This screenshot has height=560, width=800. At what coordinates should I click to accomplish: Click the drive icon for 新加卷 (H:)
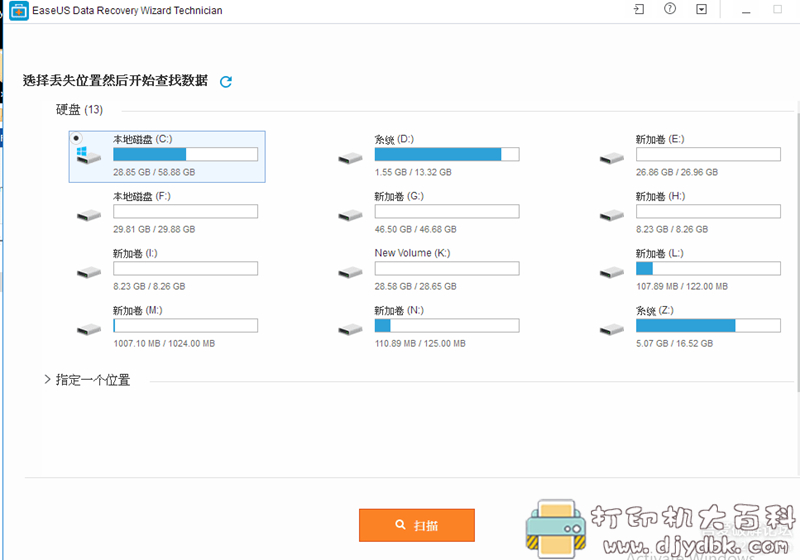pyautogui.click(x=612, y=216)
